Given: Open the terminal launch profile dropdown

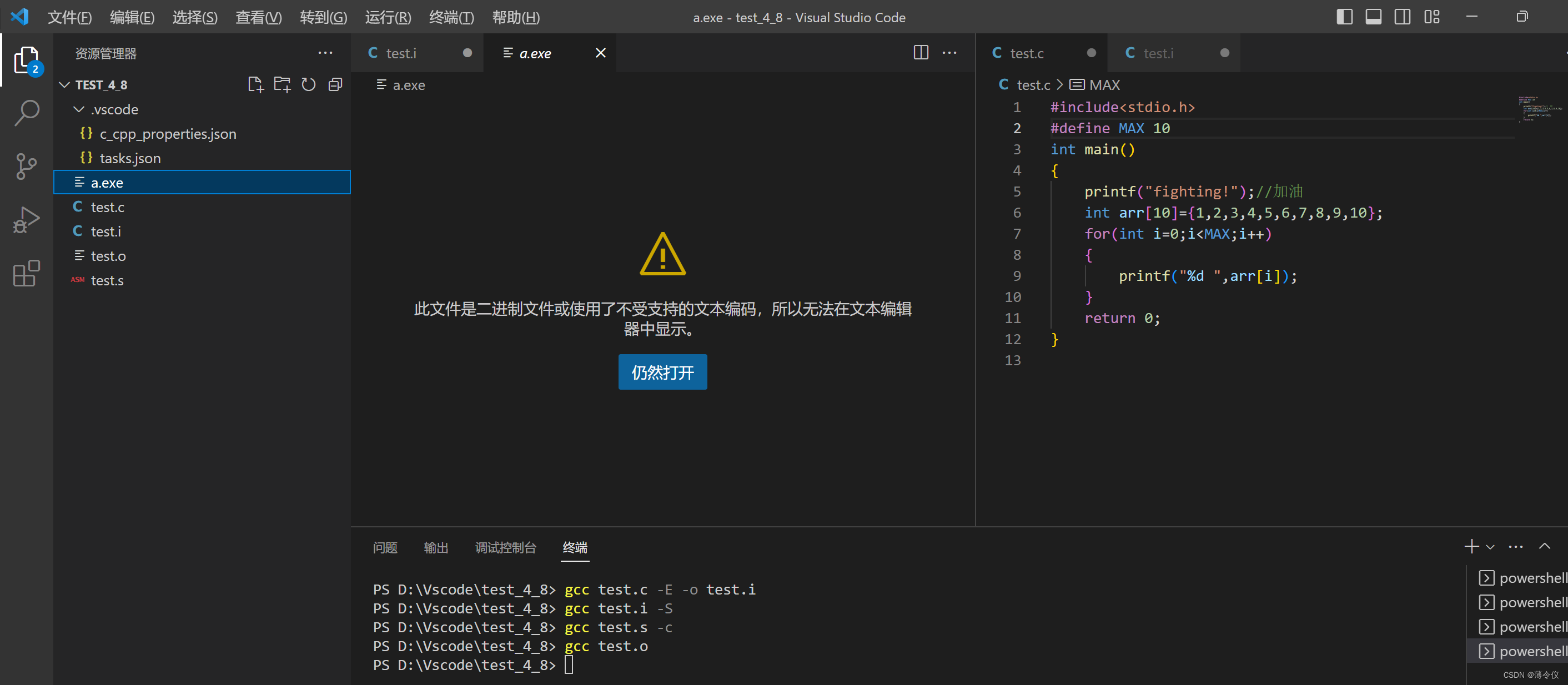Looking at the screenshot, I should (x=1490, y=547).
